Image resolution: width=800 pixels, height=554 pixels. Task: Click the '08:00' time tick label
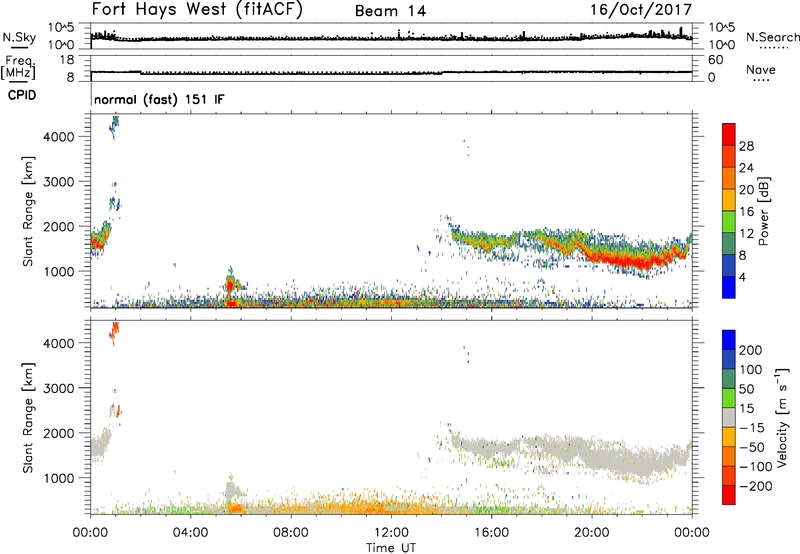point(290,533)
